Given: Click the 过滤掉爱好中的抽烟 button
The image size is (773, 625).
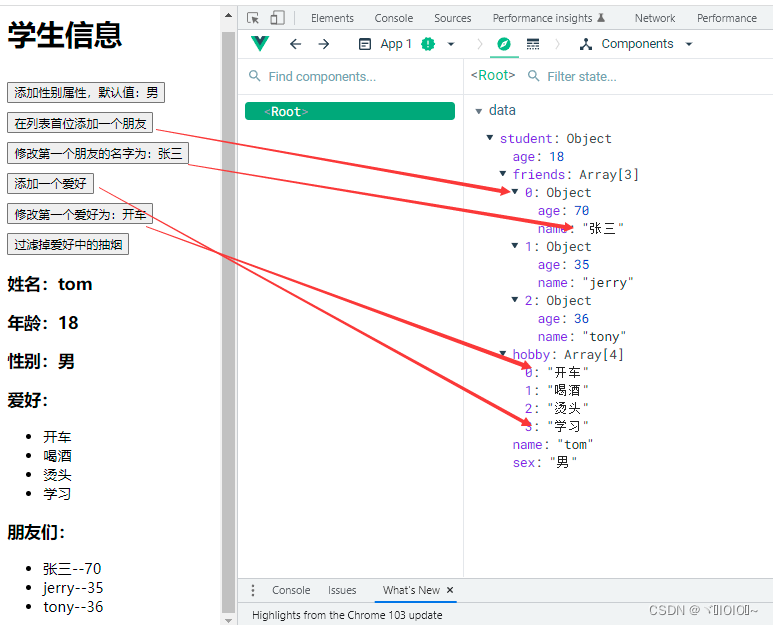Looking at the screenshot, I should (x=68, y=244).
